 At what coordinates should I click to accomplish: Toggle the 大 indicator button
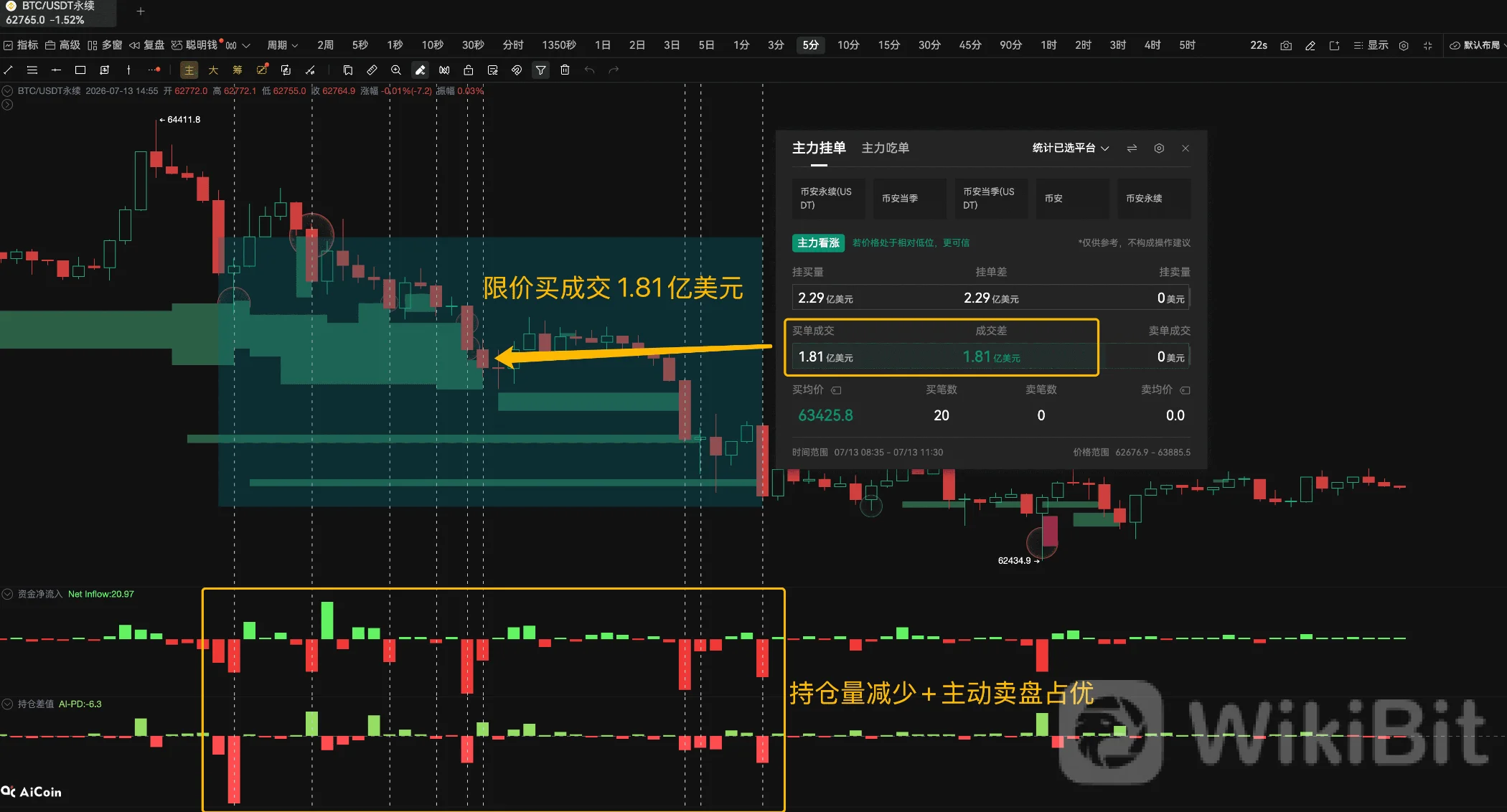click(213, 70)
